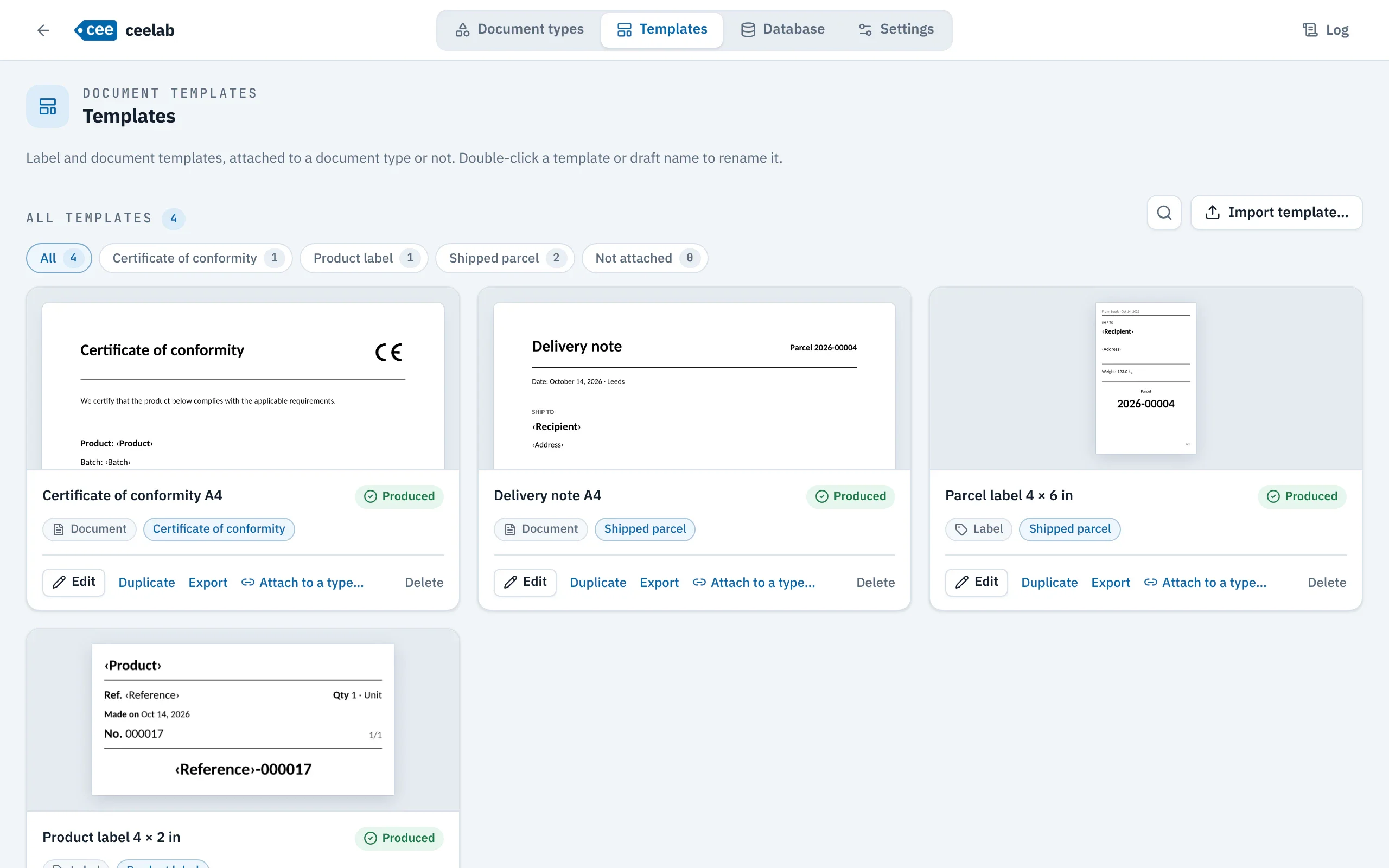Export Delivery note A4
Viewport: 1389px width, 868px height.
(x=659, y=583)
